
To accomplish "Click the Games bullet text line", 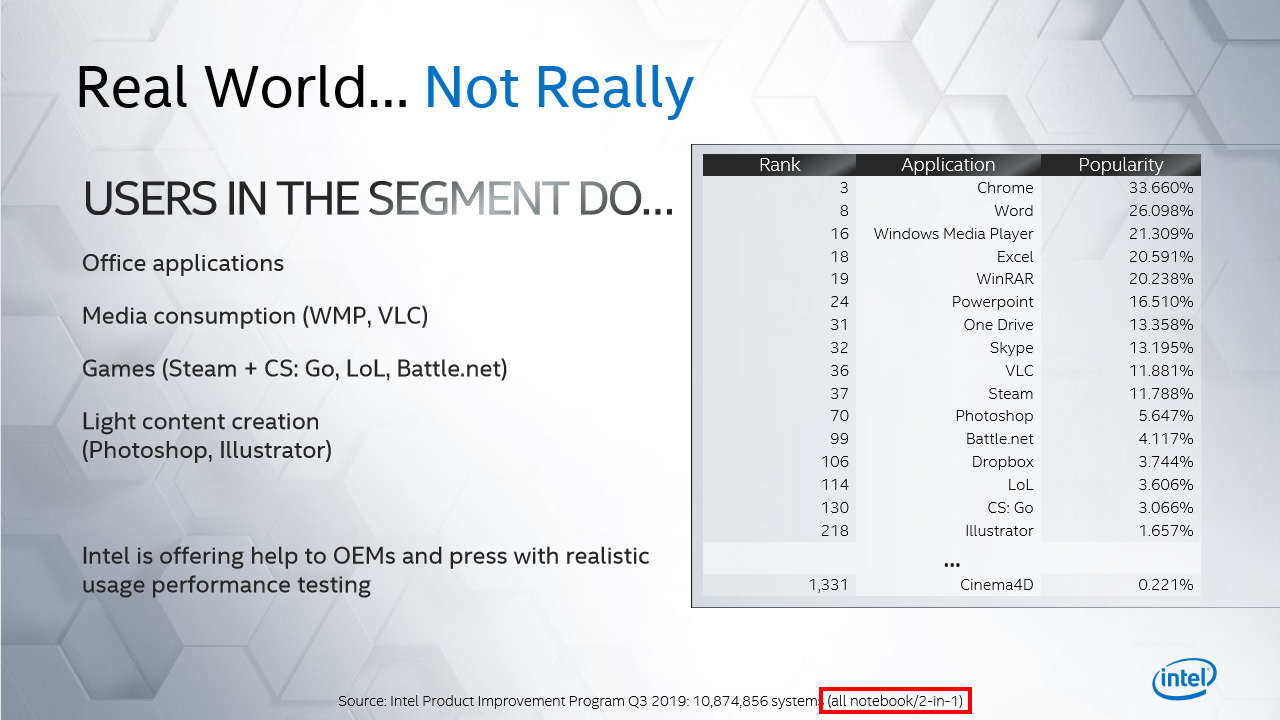I will [x=295, y=369].
